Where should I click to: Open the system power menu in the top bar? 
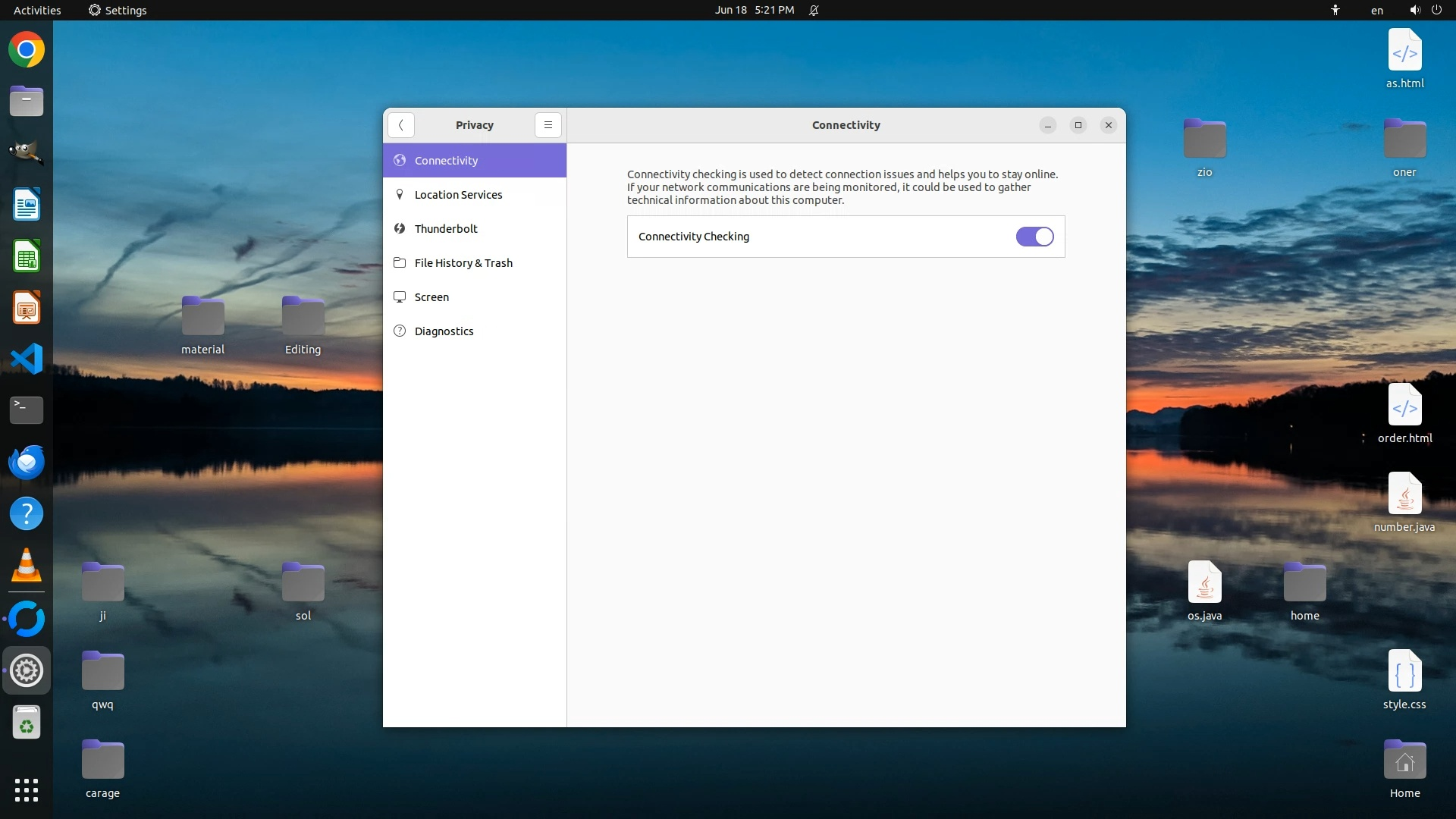tap(1436, 10)
